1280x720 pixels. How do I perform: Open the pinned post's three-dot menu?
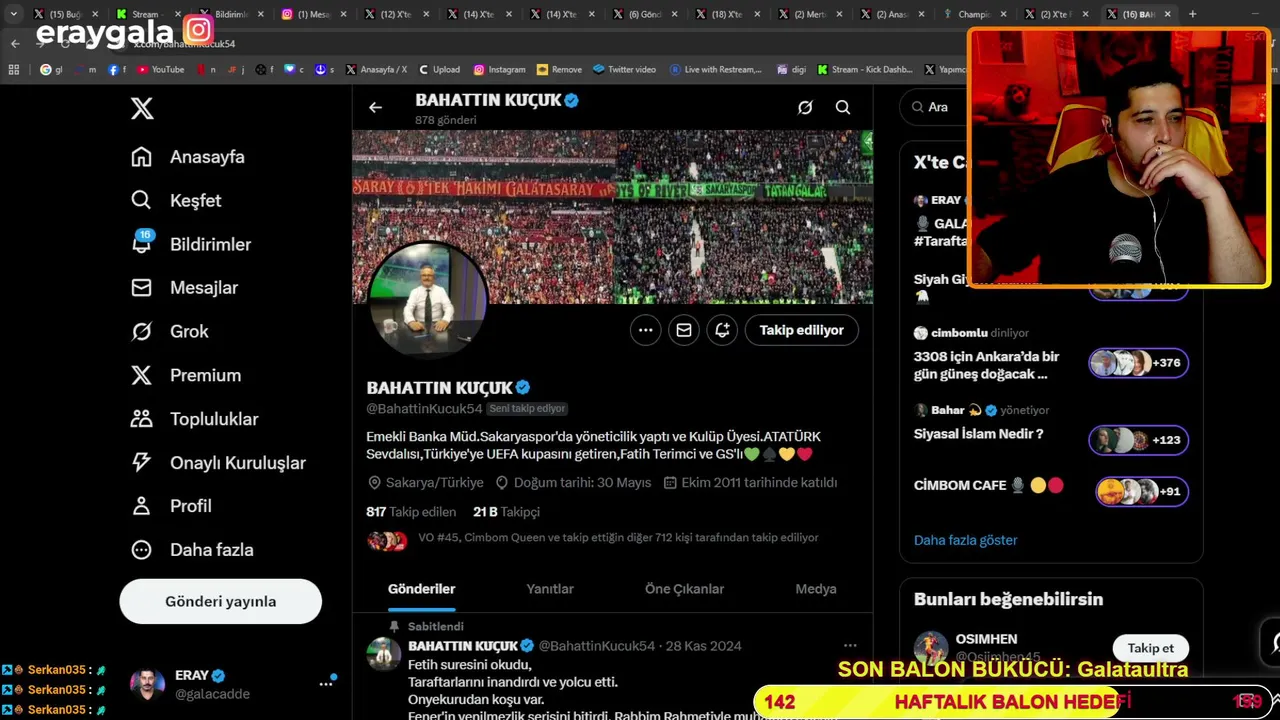(850, 646)
